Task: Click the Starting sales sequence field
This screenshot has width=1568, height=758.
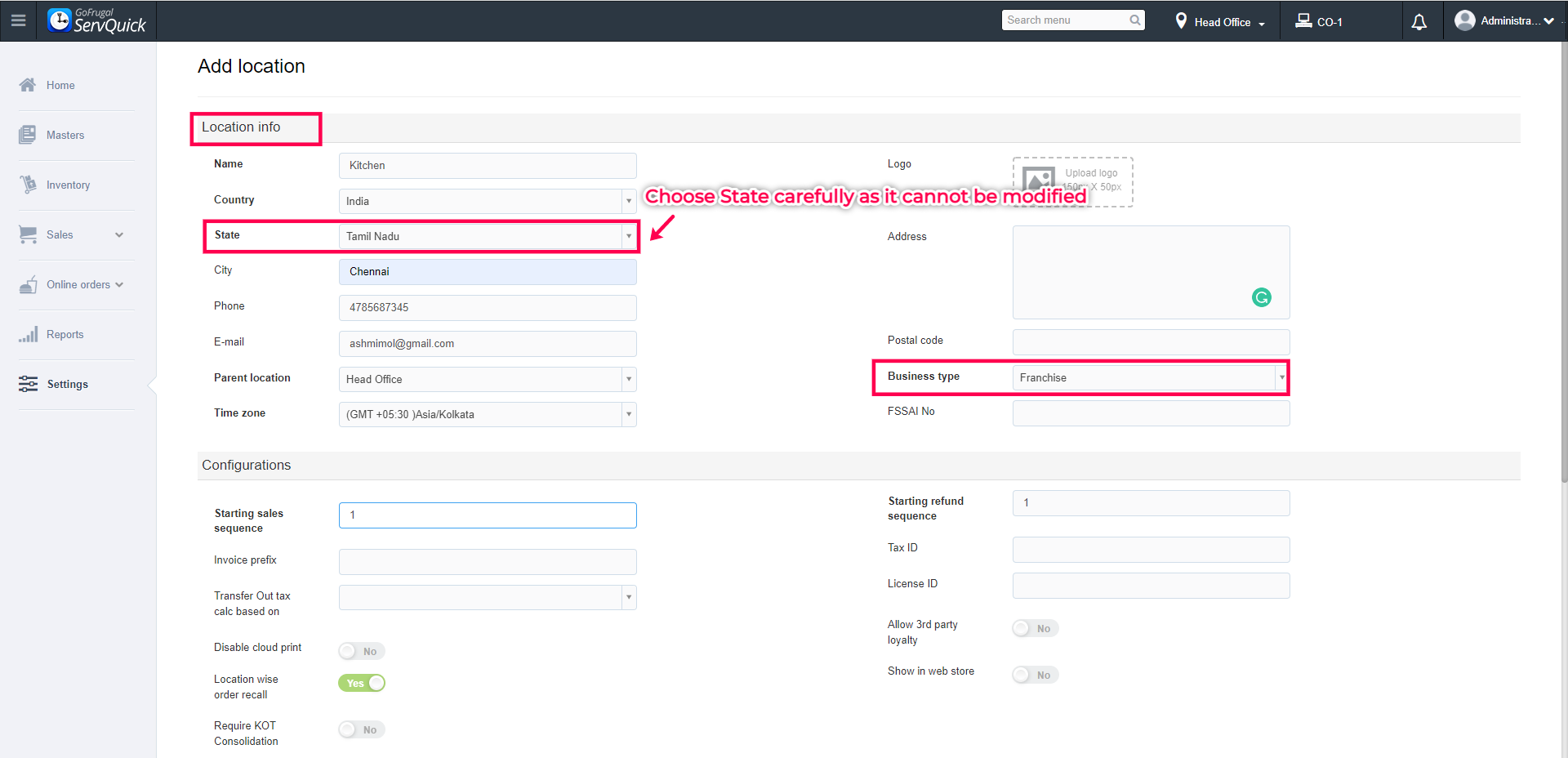Action: click(488, 515)
